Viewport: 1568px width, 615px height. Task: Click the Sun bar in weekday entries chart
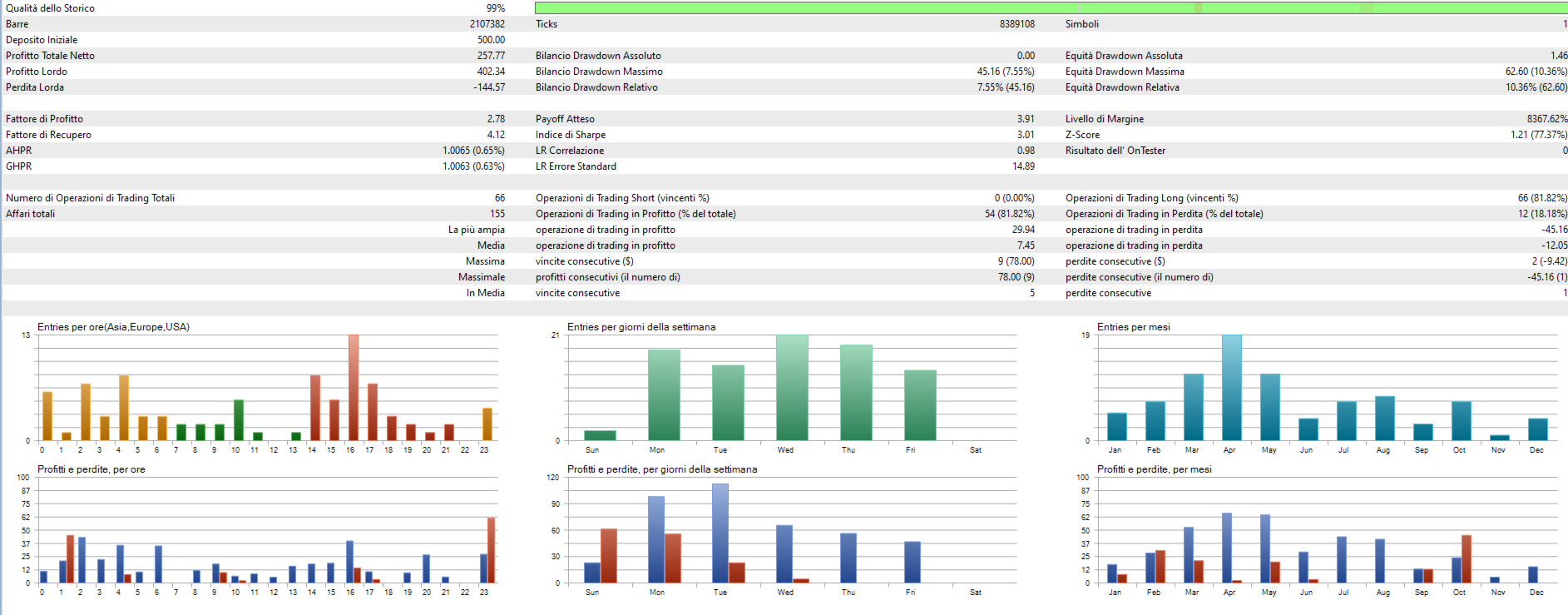600,435
